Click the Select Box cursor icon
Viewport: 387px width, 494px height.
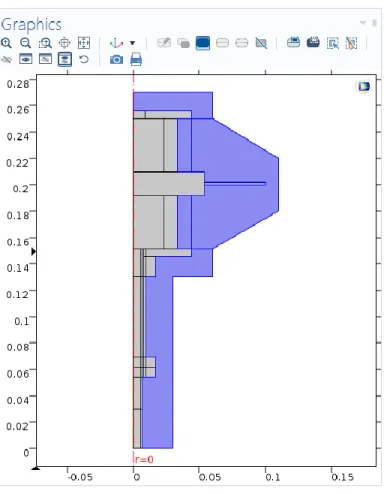click(332, 43)
